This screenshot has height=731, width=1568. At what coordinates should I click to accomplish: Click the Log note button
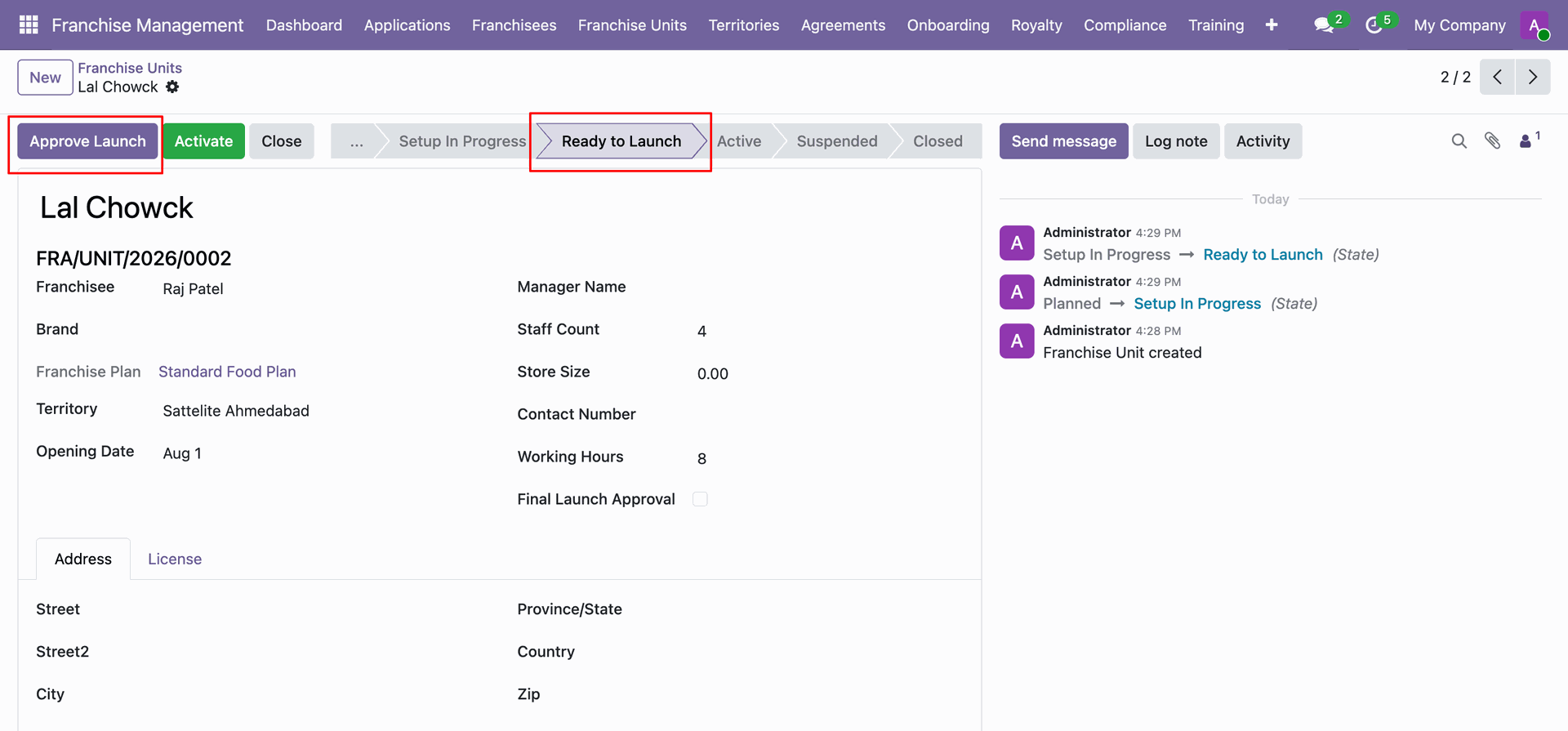[x=1176, y=141]
